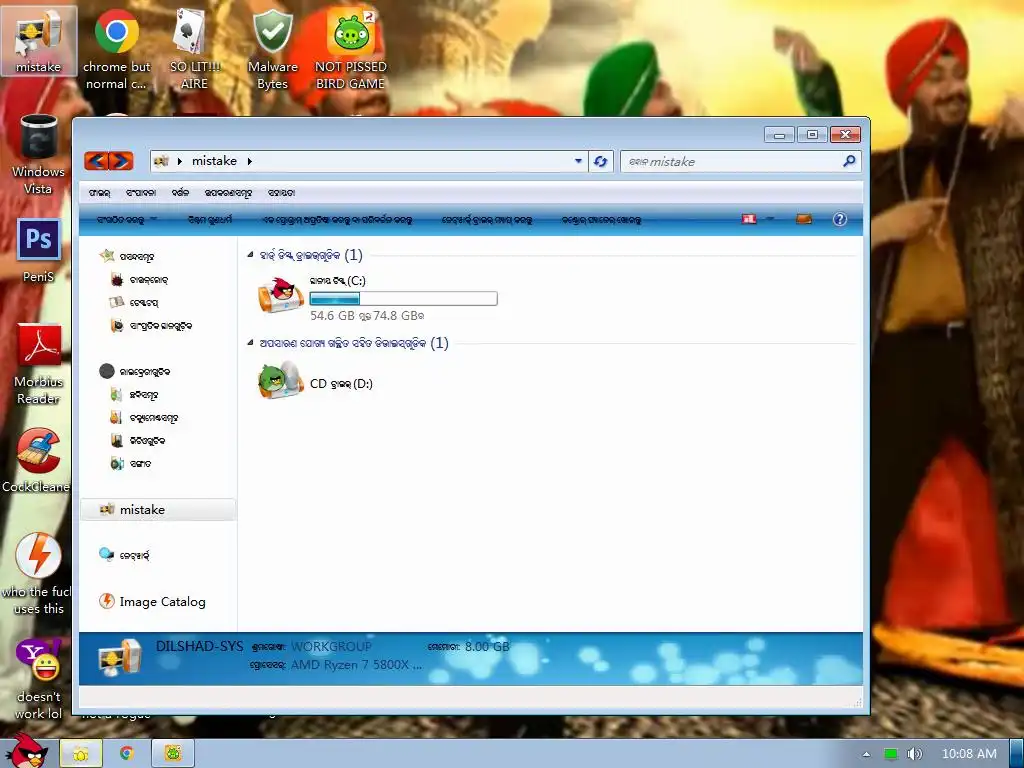
Task: Click the orange Back arrow in Explorer
Action: coord(97,161)
